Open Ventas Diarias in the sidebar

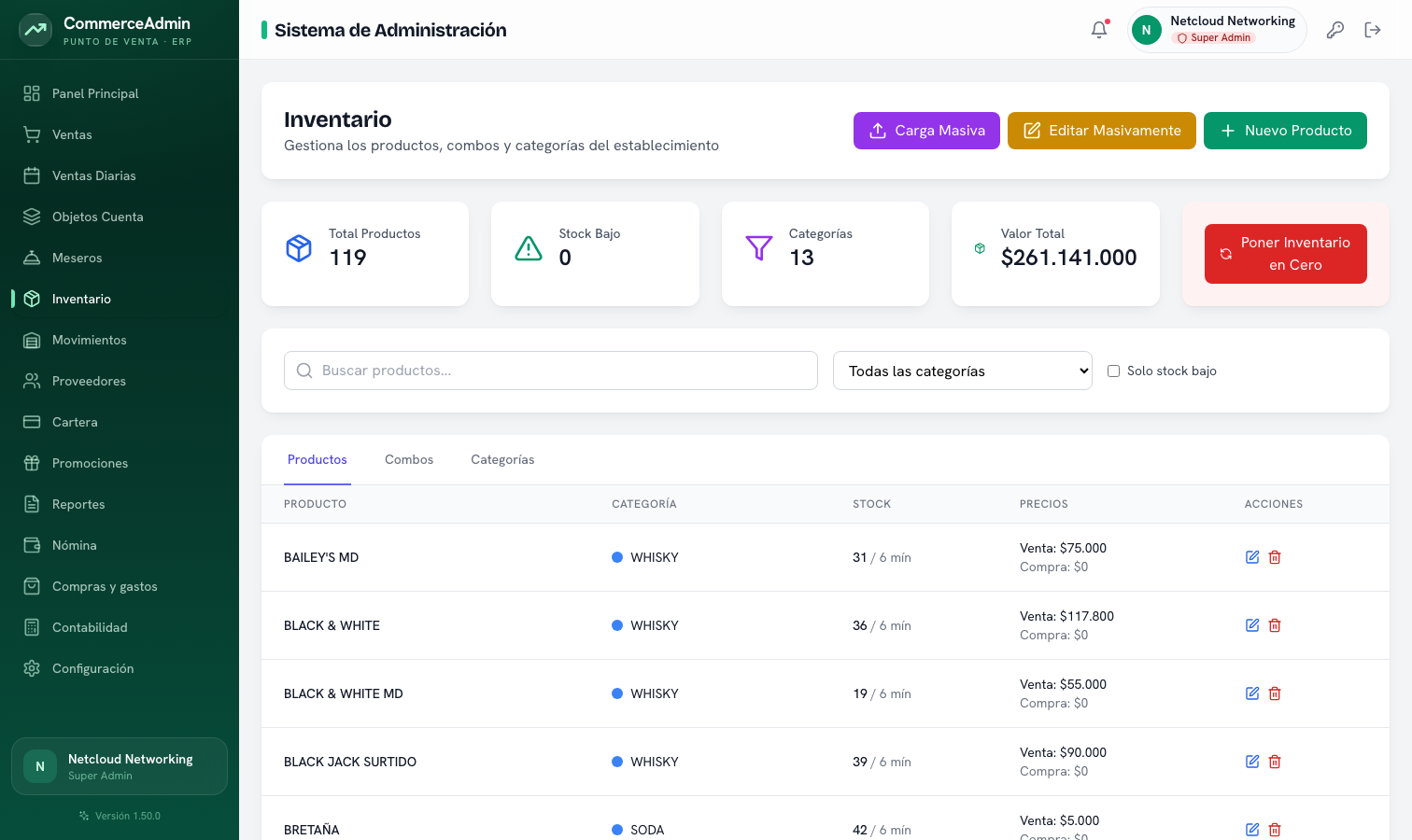pos(120,175)
